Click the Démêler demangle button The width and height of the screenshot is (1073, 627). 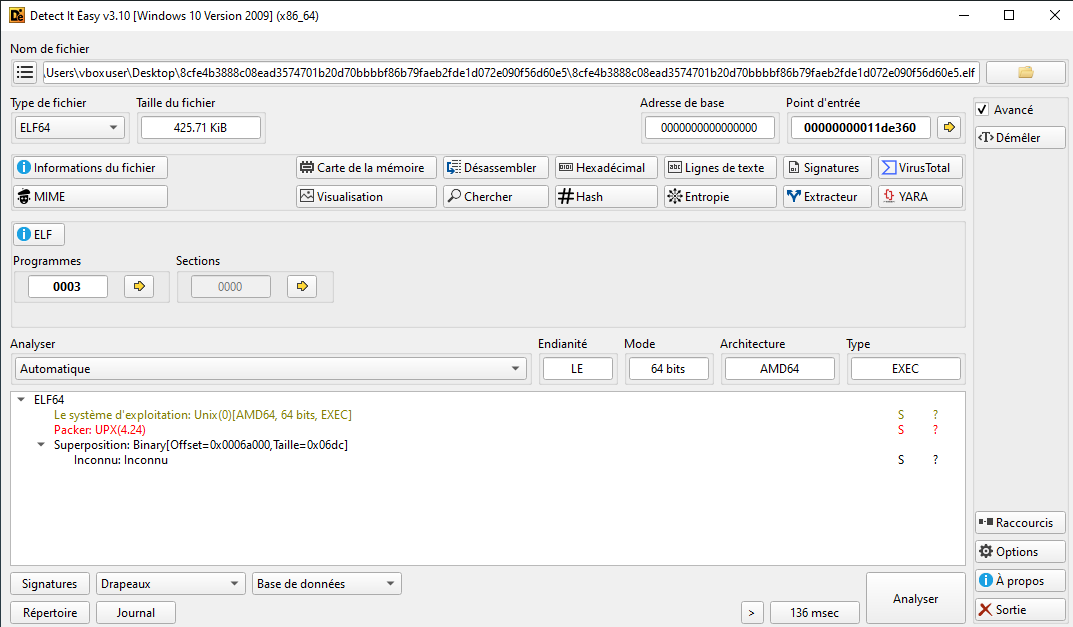1020,138
